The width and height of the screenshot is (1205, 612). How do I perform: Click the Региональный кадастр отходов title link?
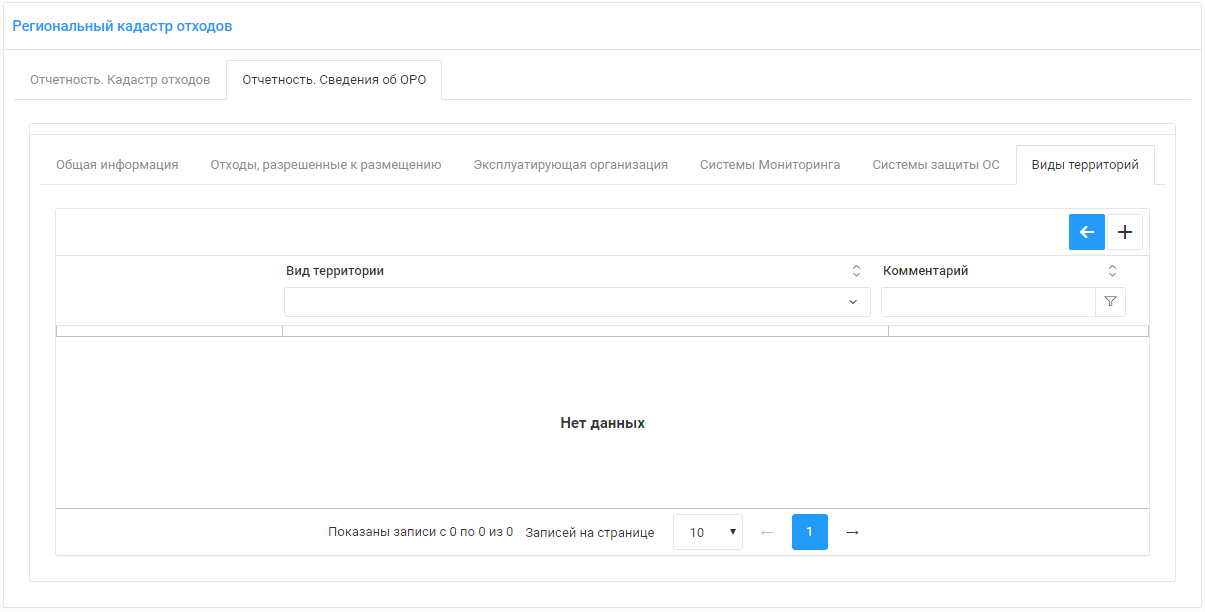point(122,26)
